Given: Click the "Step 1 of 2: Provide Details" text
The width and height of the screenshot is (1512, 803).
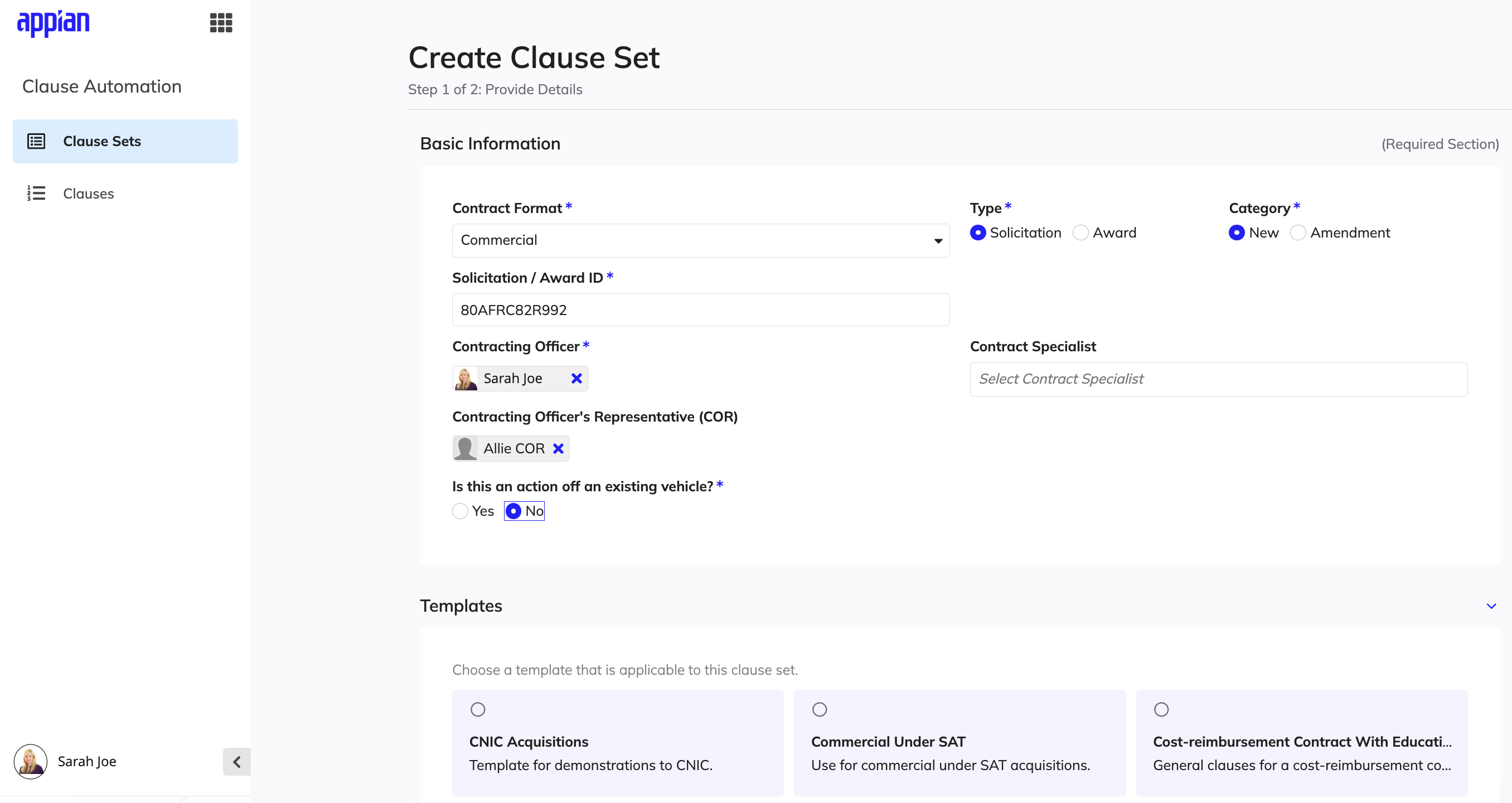Looking at the screenshot, I should pyautogui.click(x=495, y=89).
